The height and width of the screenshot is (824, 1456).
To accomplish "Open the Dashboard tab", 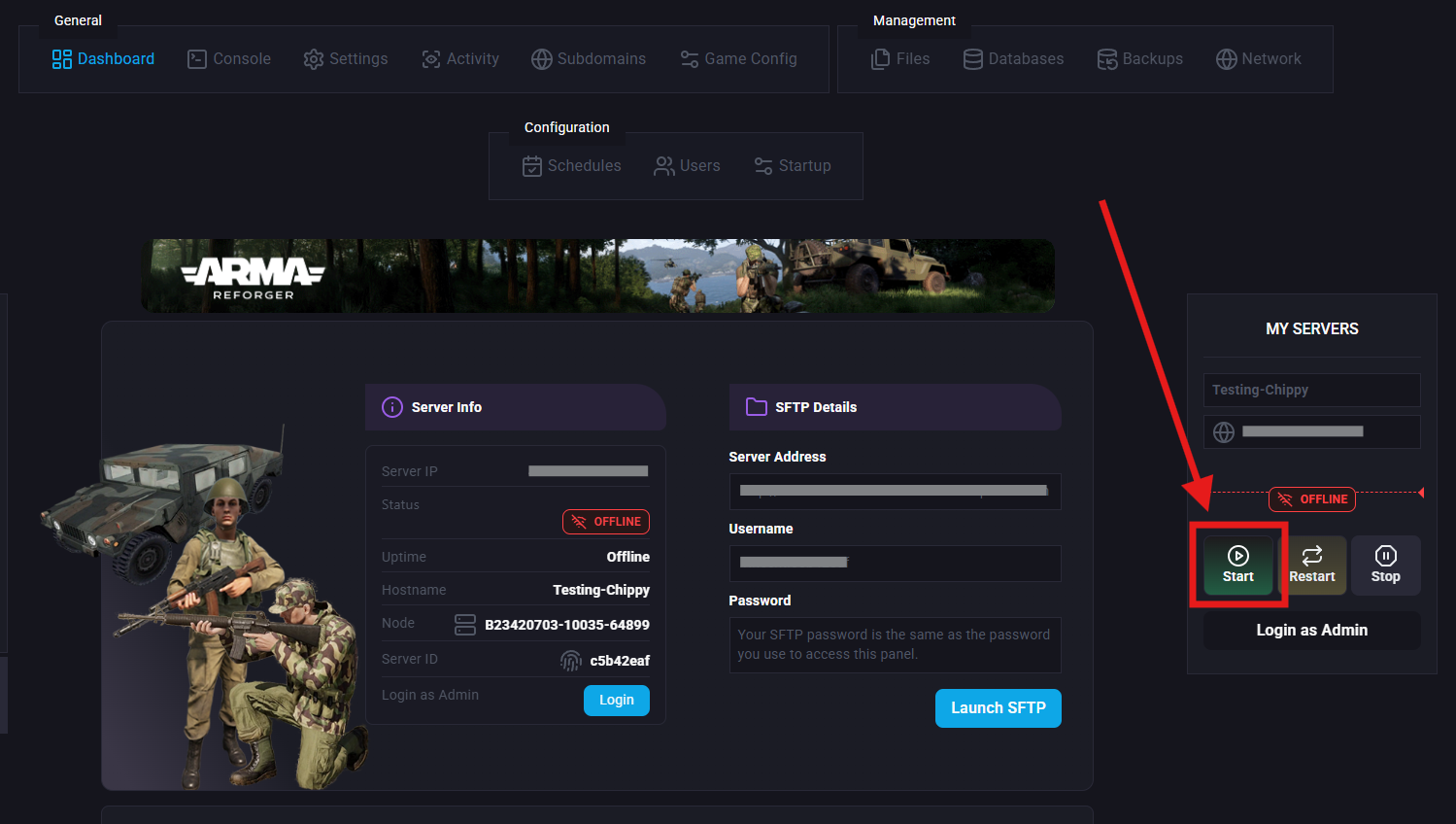I will [103, 59].
